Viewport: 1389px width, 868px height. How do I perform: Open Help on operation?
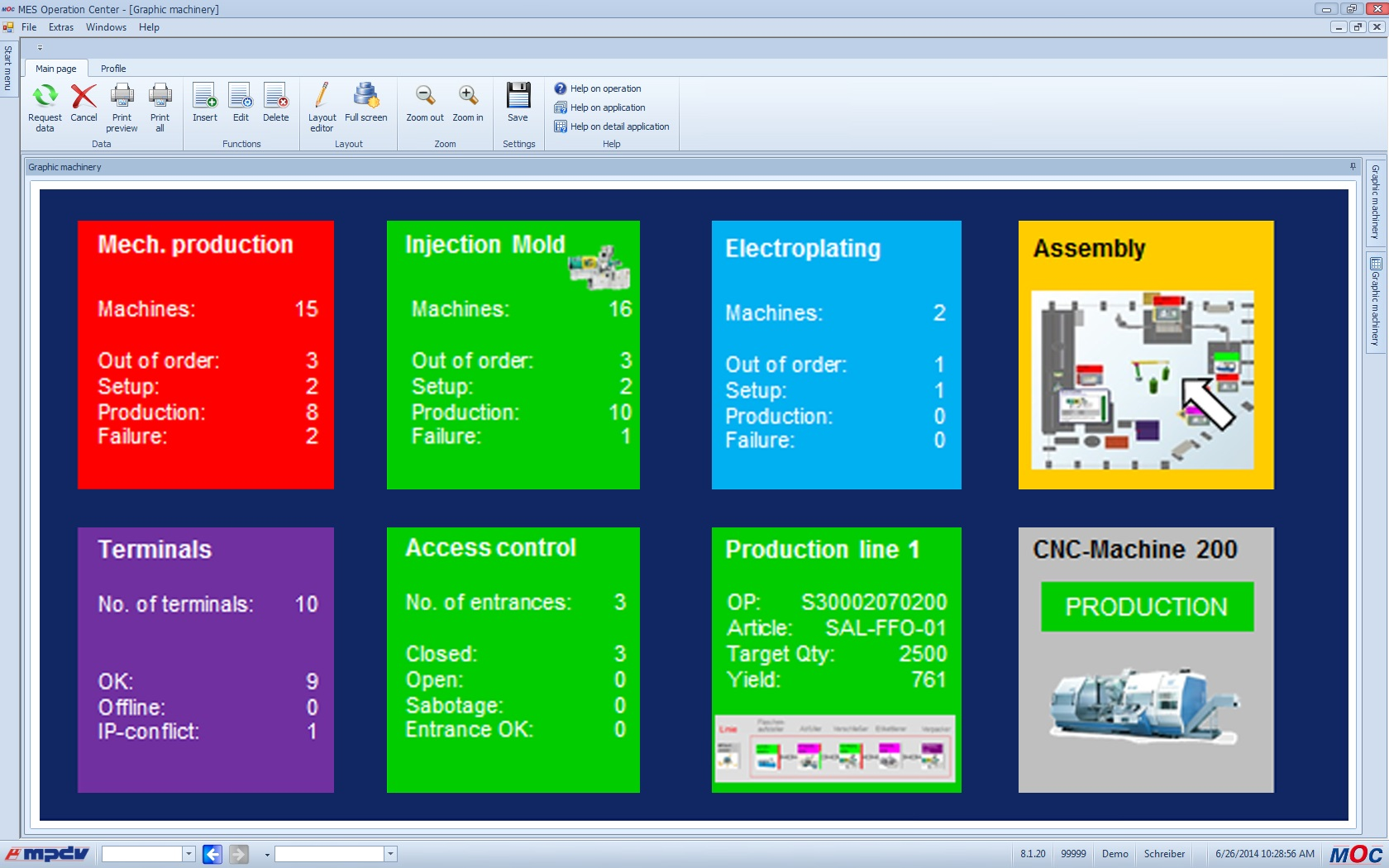(x=604, y=88)
